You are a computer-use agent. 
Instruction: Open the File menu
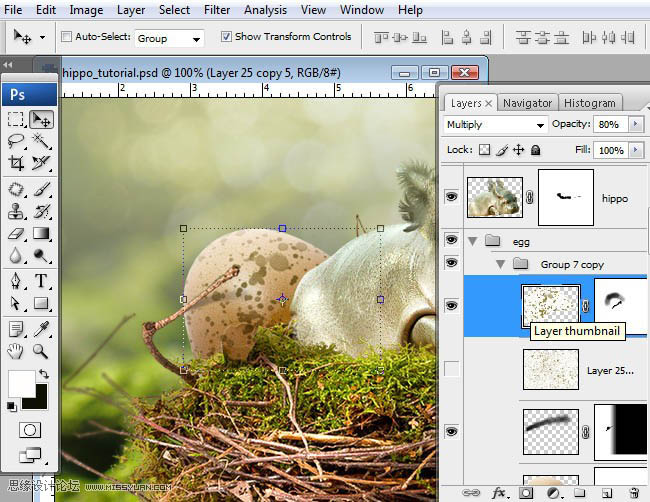coord(13,10)
